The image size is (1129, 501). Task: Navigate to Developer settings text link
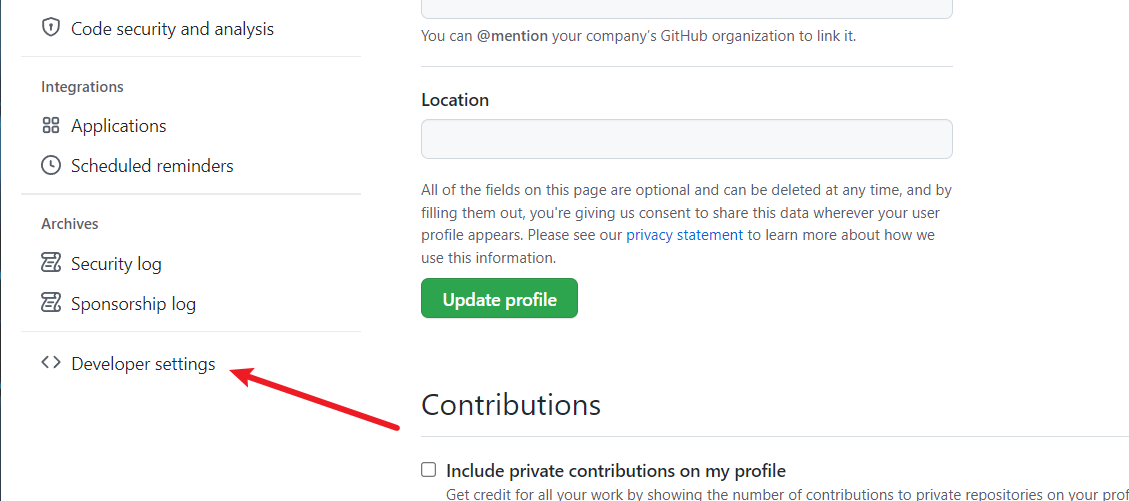(143, 364)
